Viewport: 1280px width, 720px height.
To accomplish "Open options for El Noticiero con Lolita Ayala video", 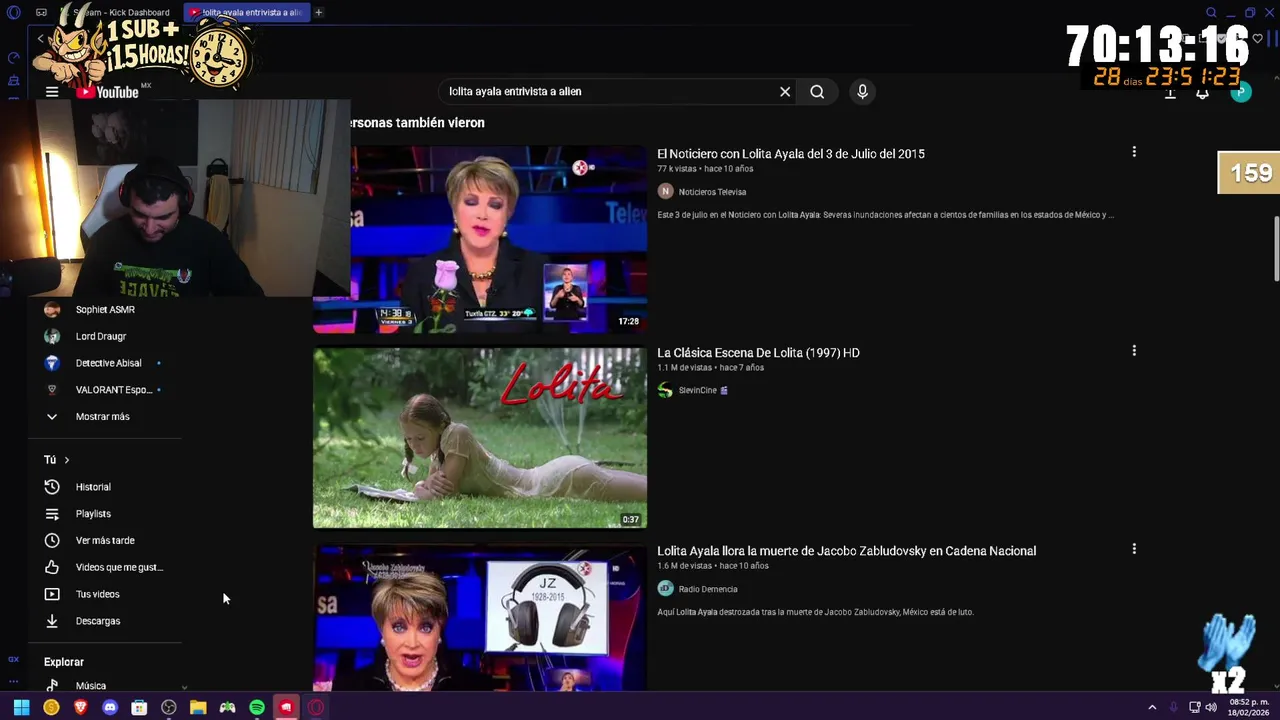I will click(x=1134, y=152).
